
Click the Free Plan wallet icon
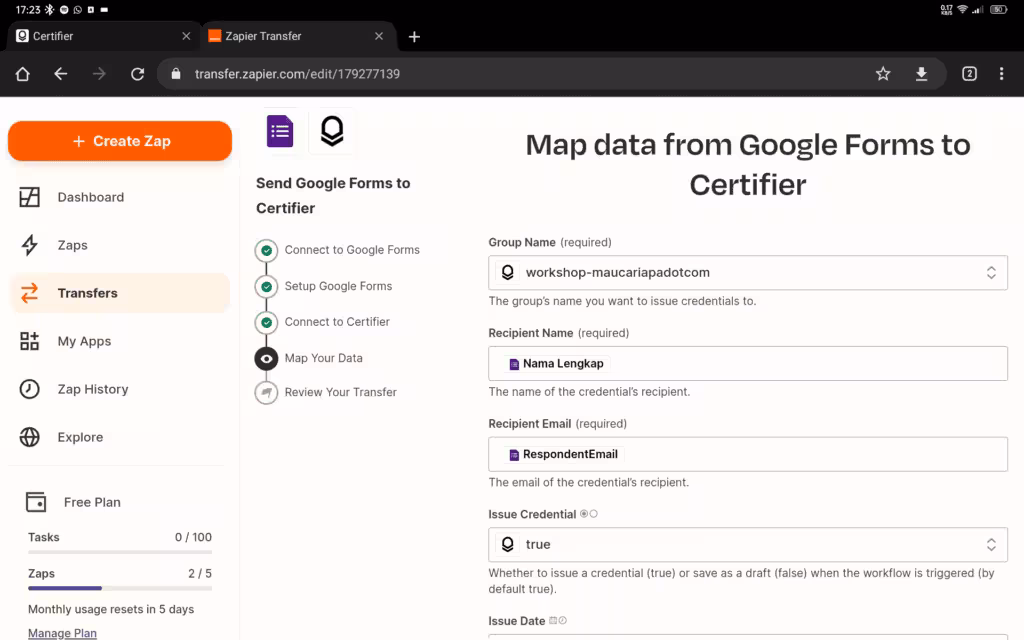pos(36,502)
